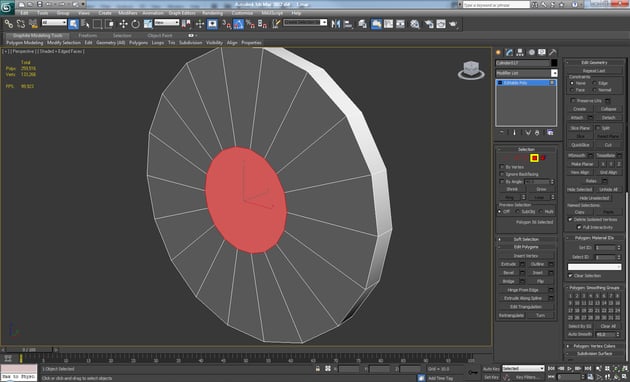The image size is (630, 382).
Task: Click the Mirror tool icon
Action: coord(336,24)
